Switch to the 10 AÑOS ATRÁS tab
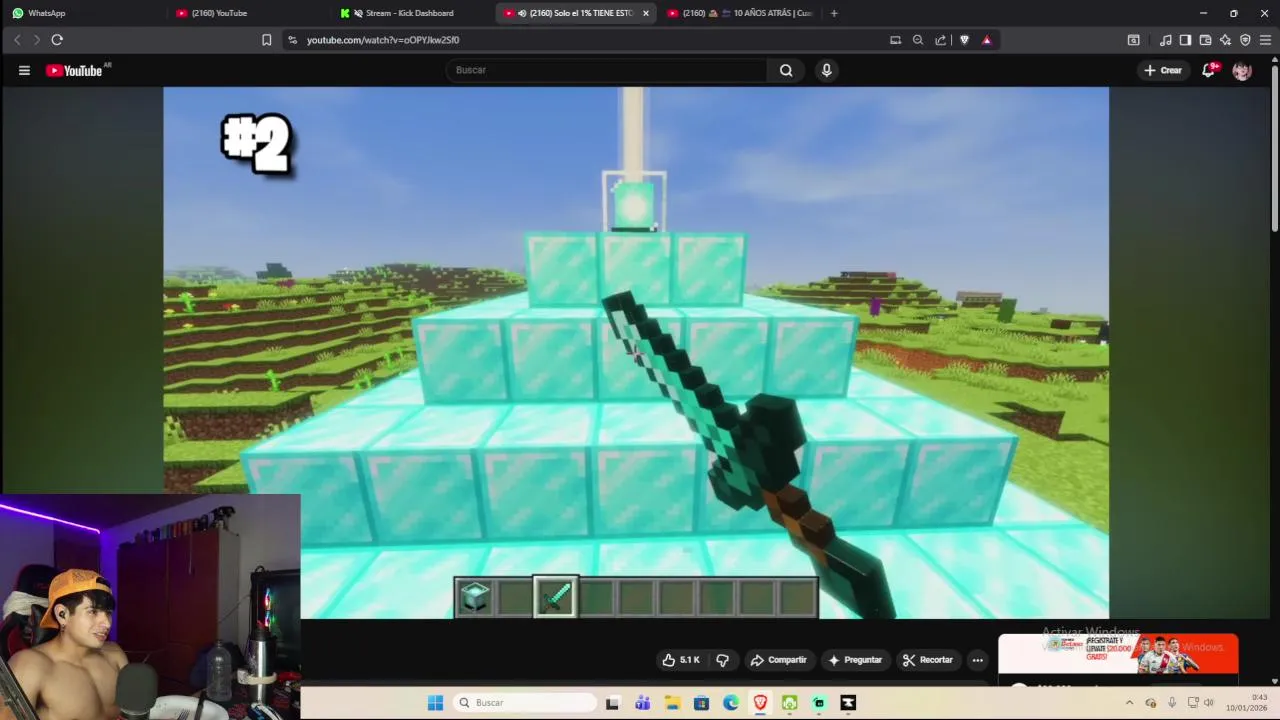Screen dimensions: 1280x720 point(740,13)
